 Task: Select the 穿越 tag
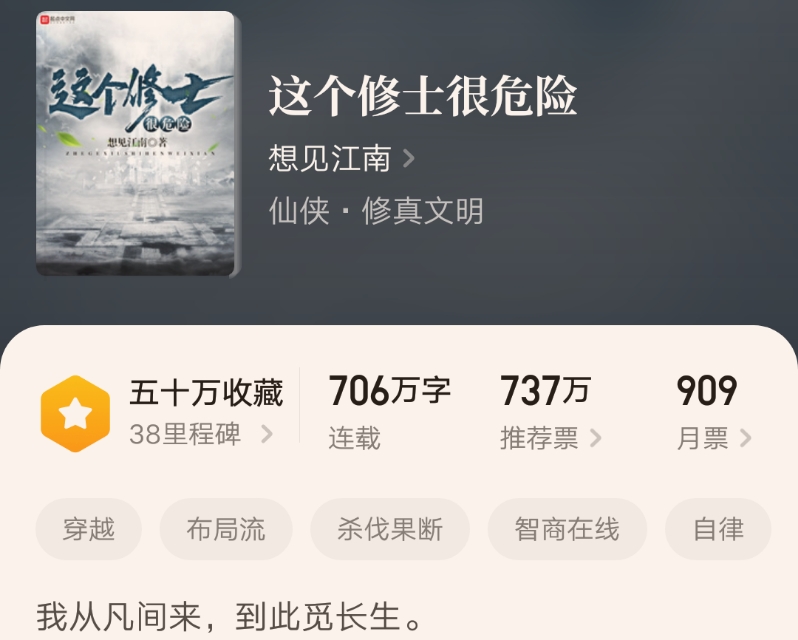pyautogui.click(x=89, y=529)
